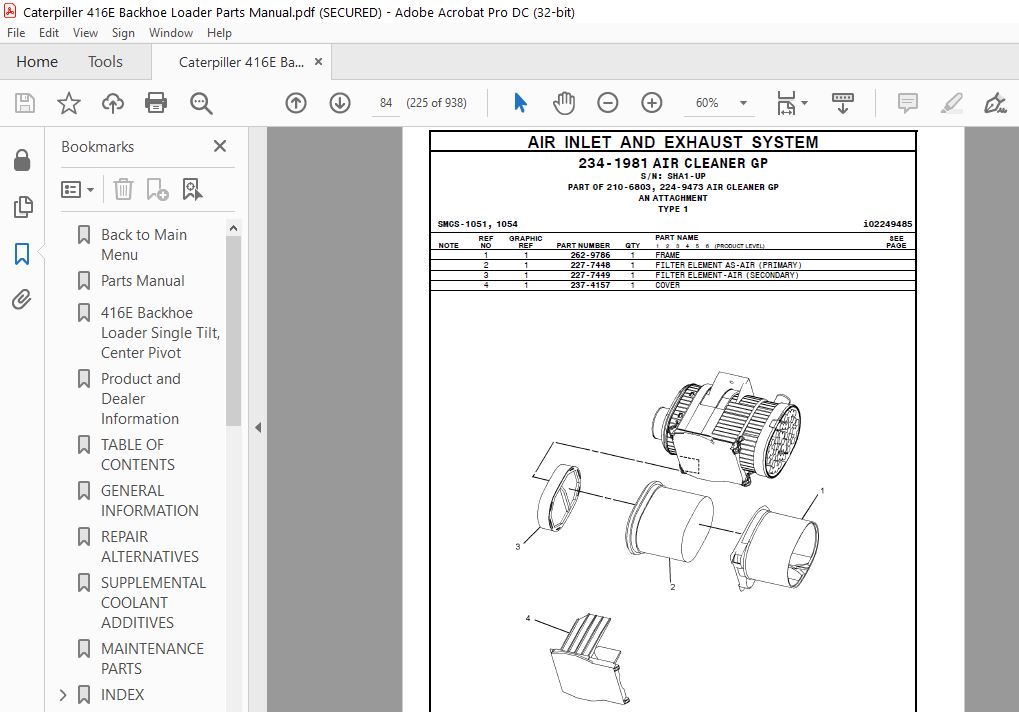Viewport: 1019px width, 712px height.
Task: Open the Attachments paperclip panel
Action: point(22,299)
